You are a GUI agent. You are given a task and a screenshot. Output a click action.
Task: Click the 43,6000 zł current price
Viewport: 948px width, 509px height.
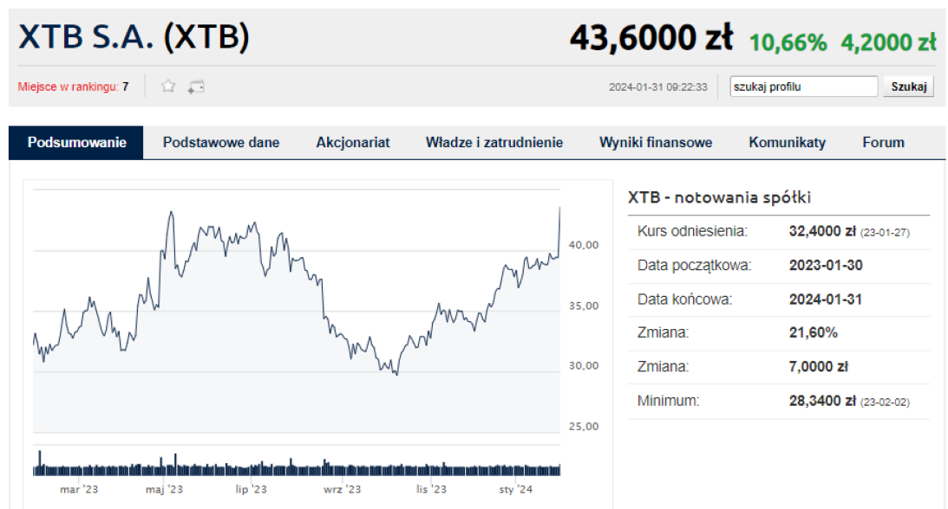coord(651,37)
